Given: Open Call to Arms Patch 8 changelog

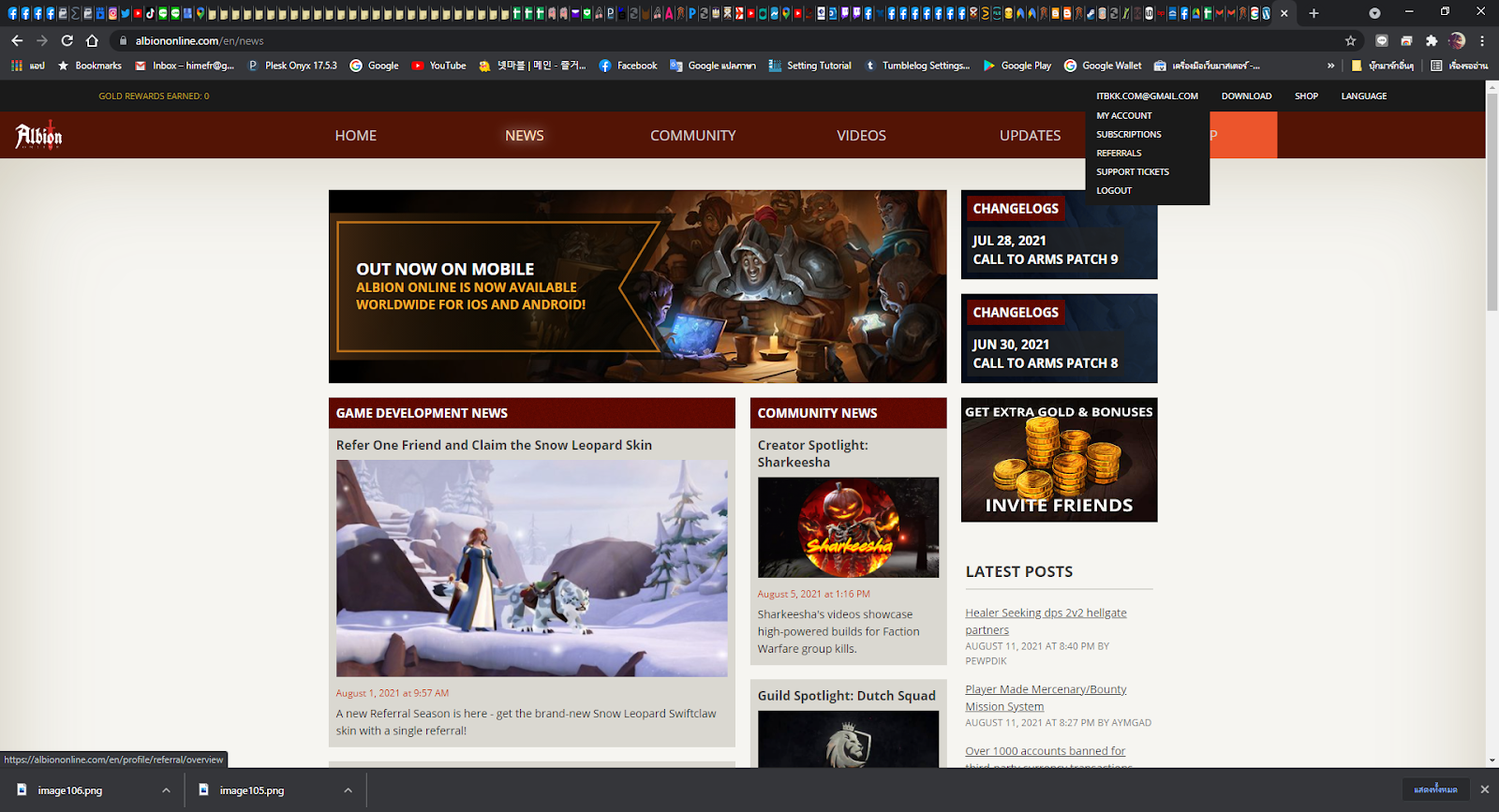Looking at the screenshot, I should pyautogui.click(x=1059, y=338).
